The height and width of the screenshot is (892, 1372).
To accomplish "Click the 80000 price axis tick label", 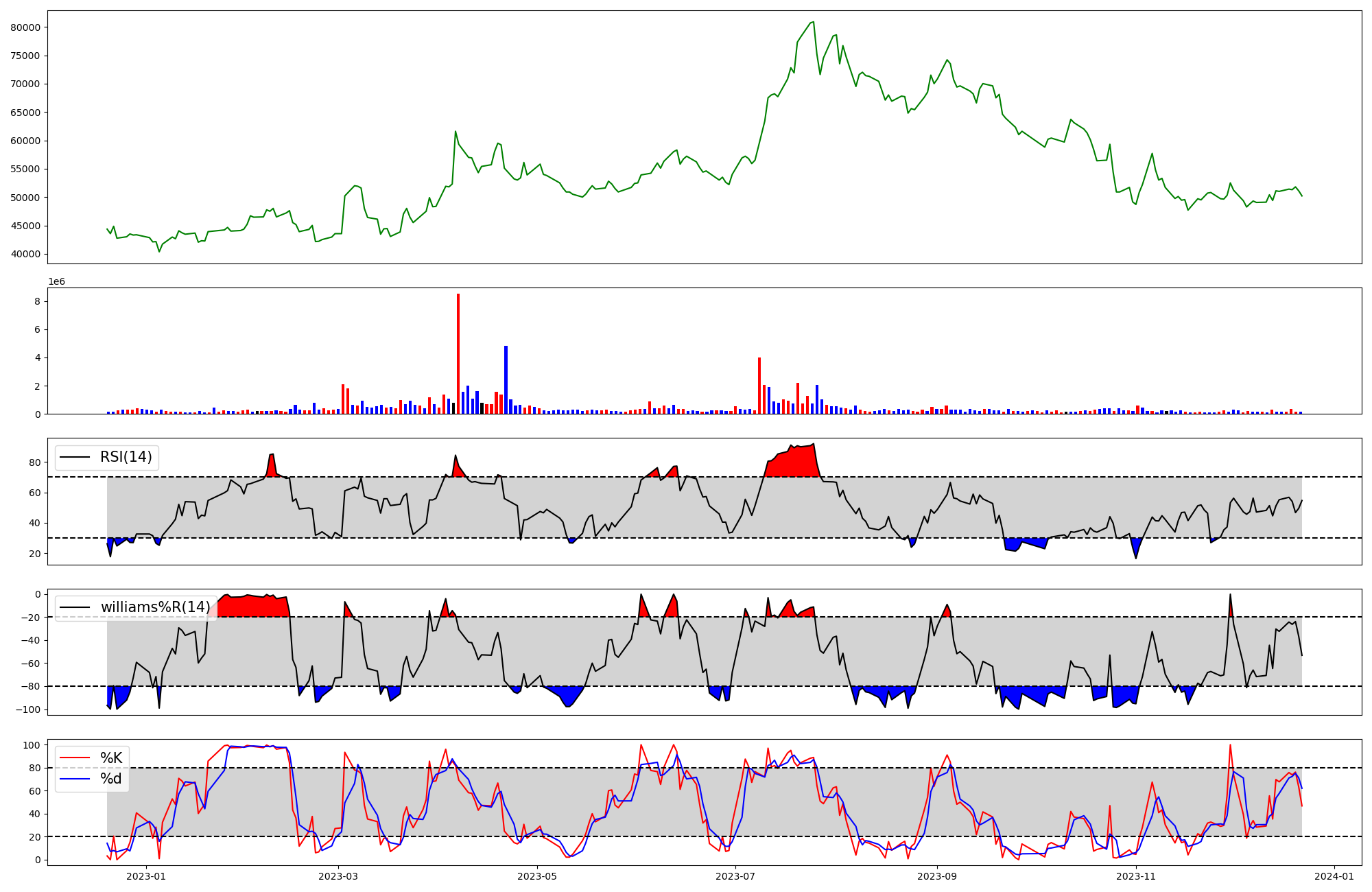I will [25, 27].
